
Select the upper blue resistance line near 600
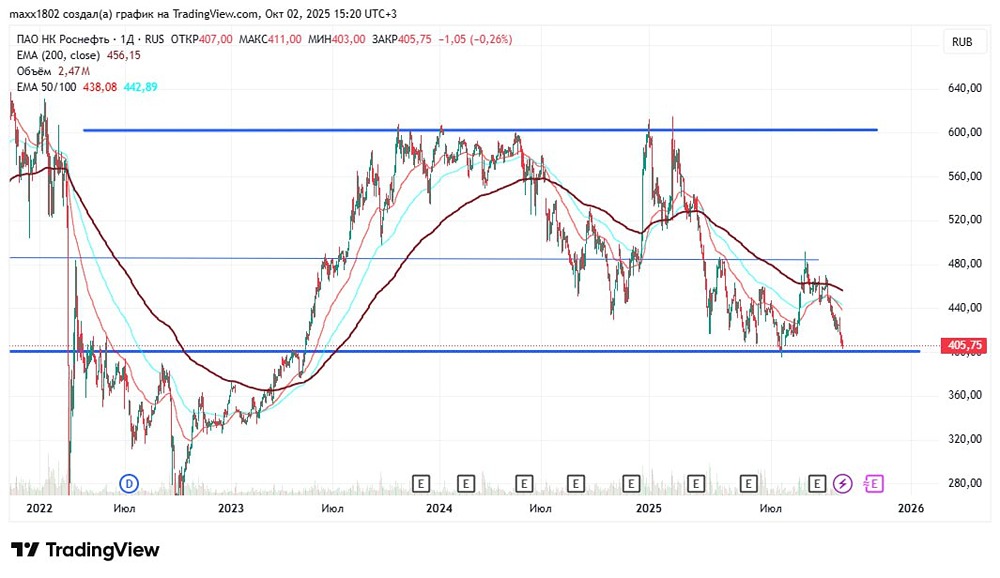pos(480,130)
